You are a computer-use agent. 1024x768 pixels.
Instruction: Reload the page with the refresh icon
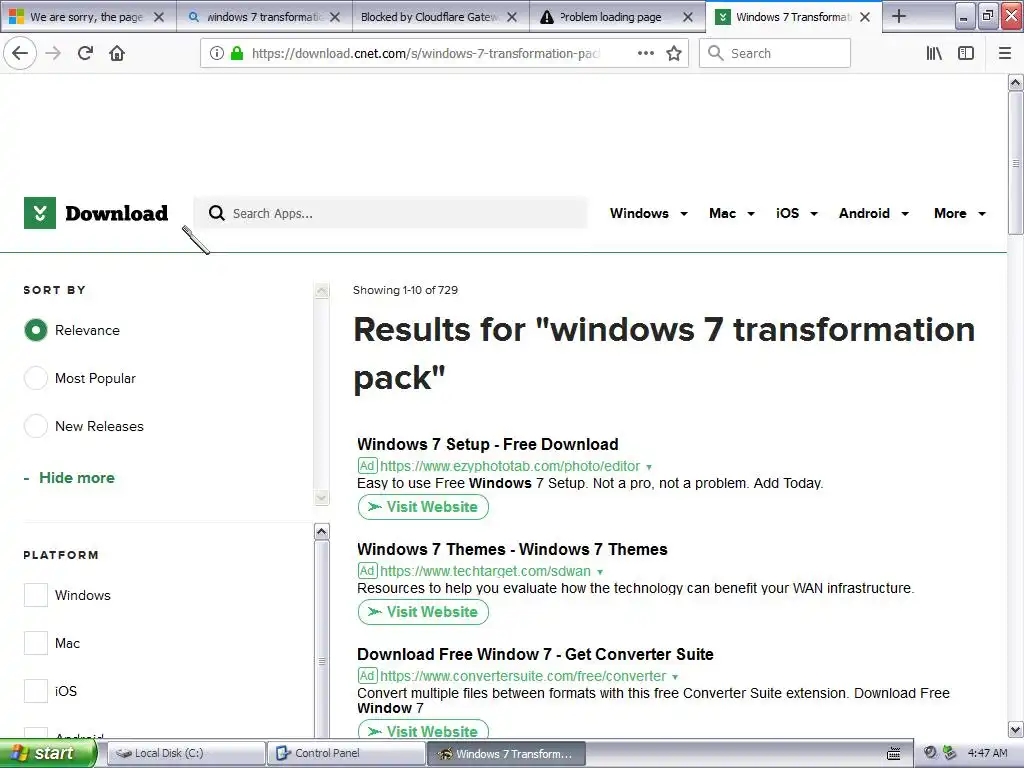click(85, 53)
